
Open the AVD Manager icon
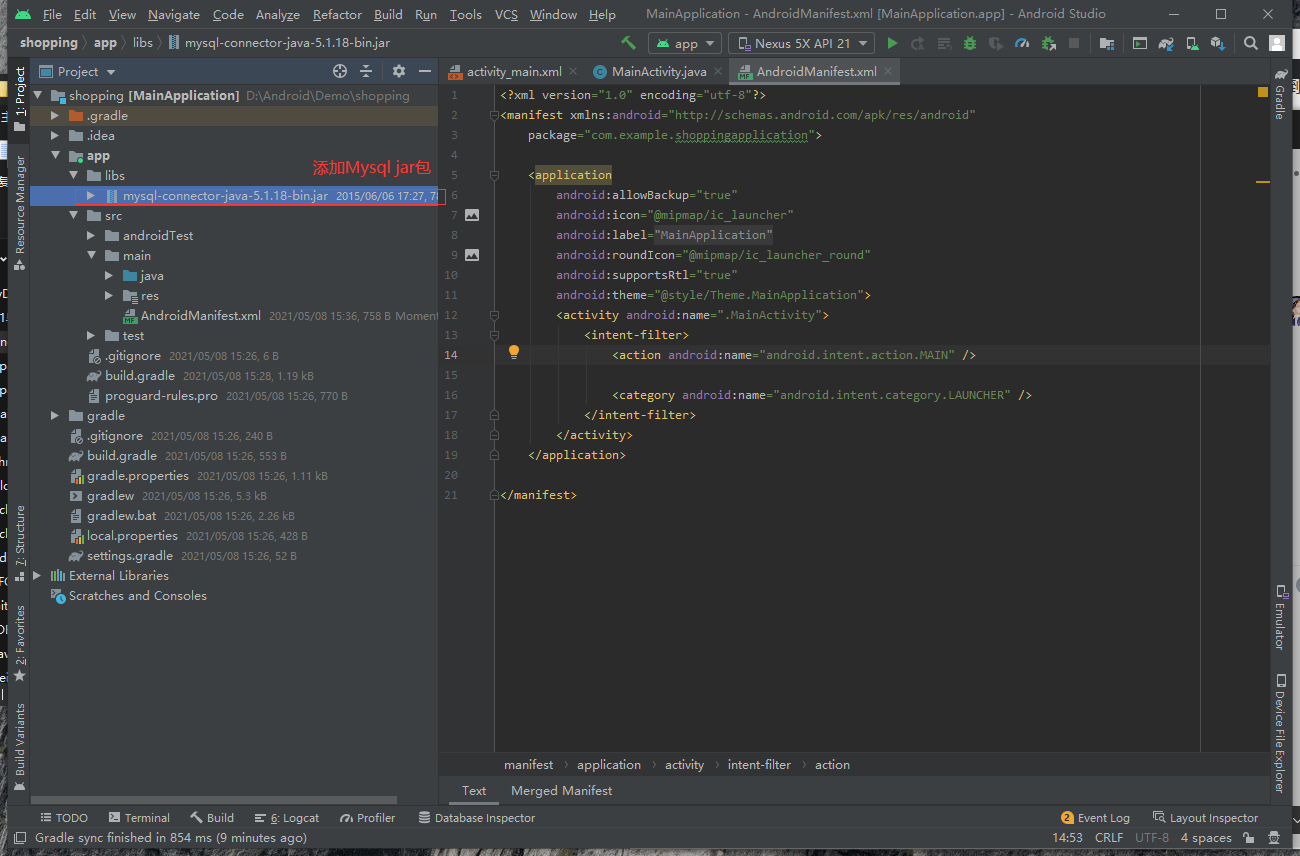[x=1192, y=43]
